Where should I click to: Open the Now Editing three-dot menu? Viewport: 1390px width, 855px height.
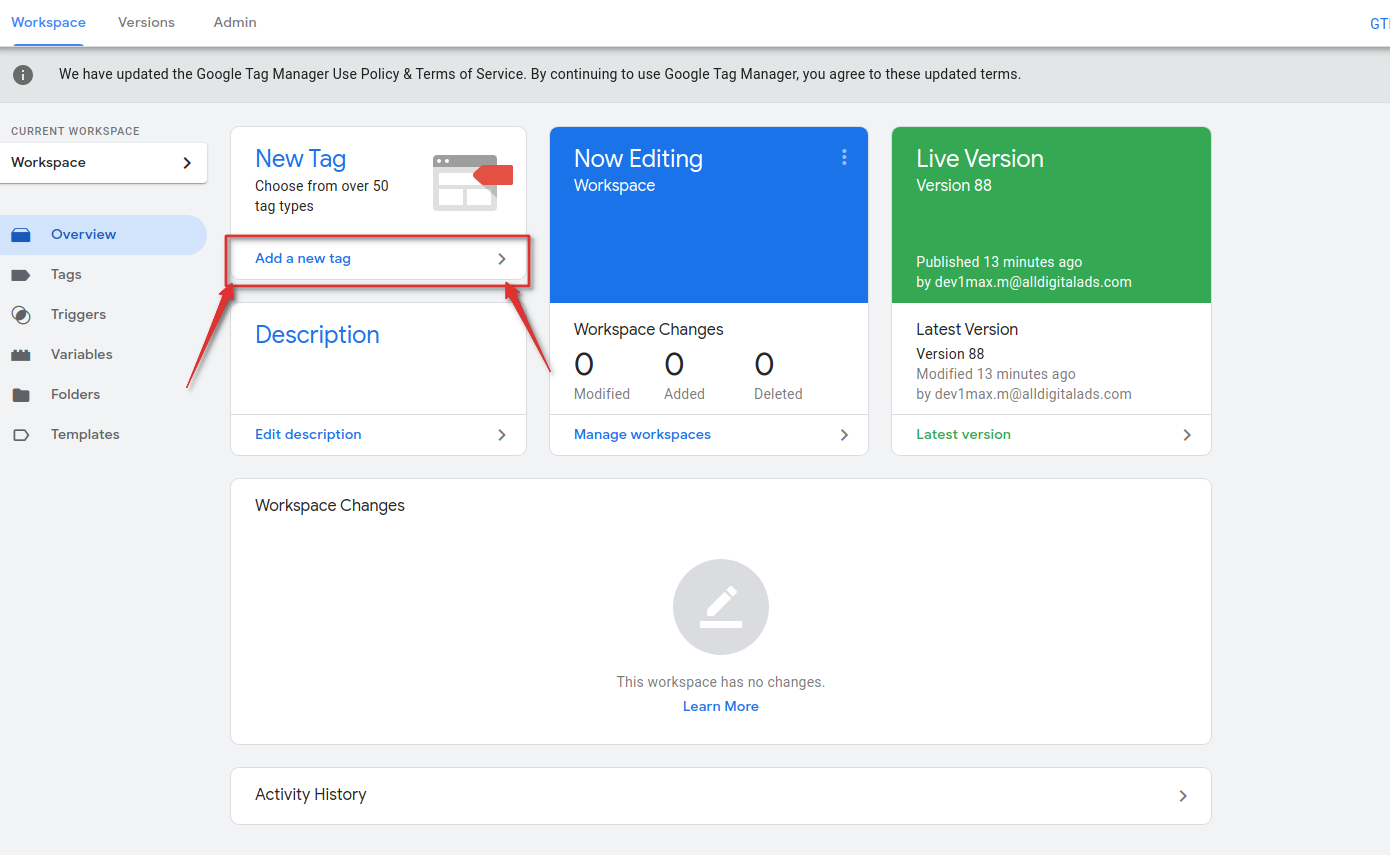844,157
